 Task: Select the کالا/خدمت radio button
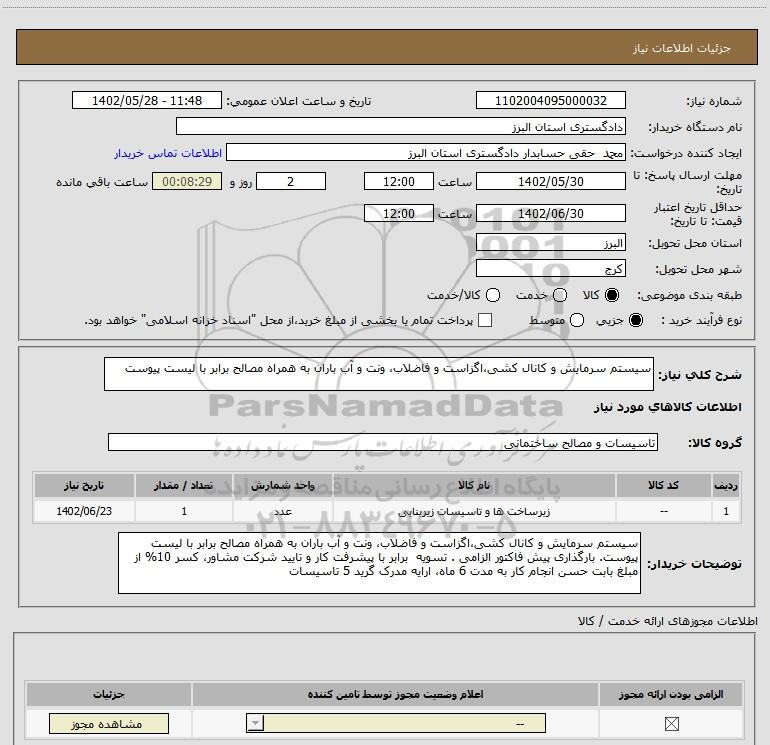pyautogui.click(x=493, y=295)
